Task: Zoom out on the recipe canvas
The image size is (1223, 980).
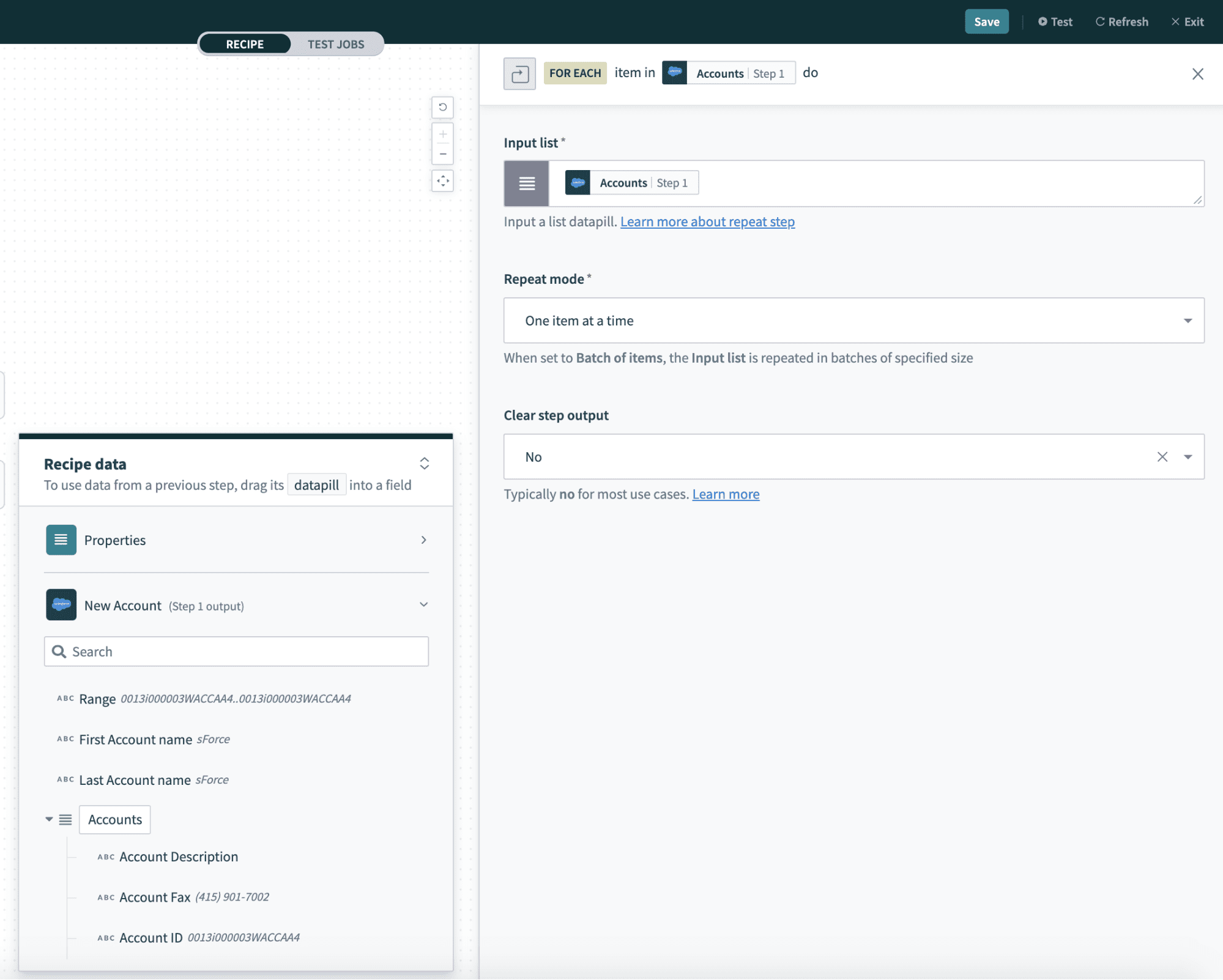Action: point(442,154)
